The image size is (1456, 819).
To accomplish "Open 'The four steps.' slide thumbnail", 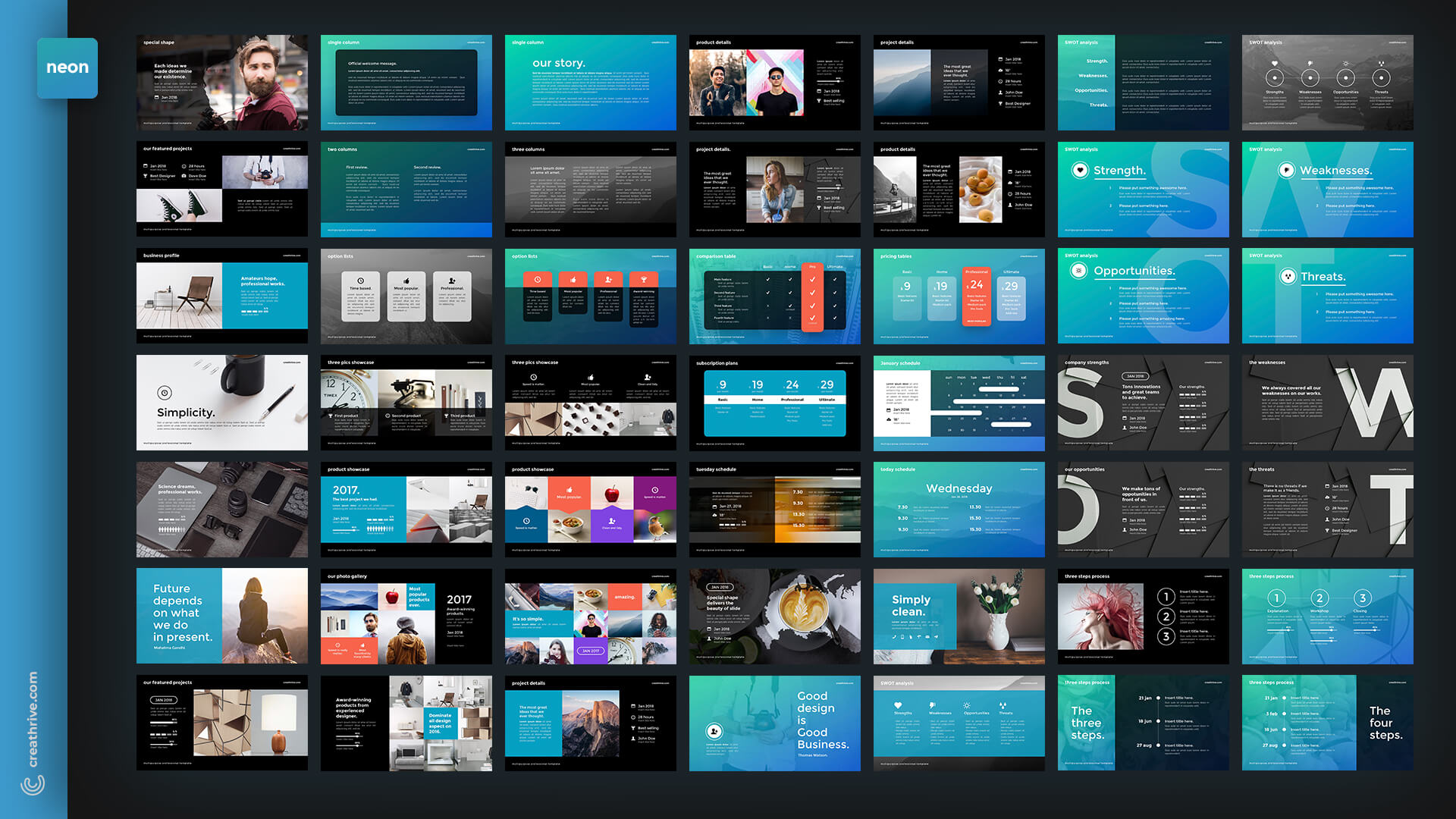I will click(1327, 723).
